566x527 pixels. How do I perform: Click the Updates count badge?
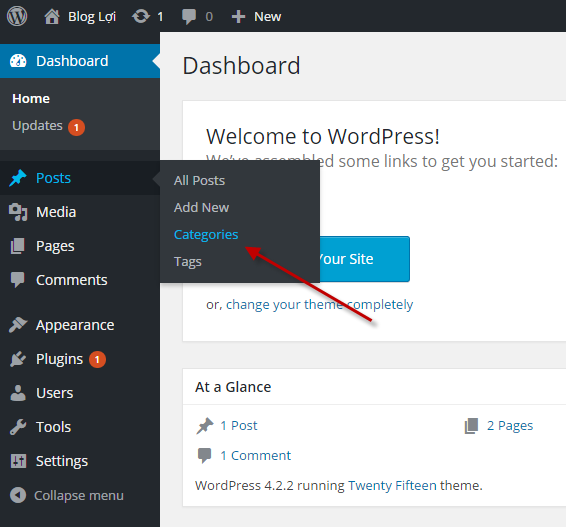77,127
